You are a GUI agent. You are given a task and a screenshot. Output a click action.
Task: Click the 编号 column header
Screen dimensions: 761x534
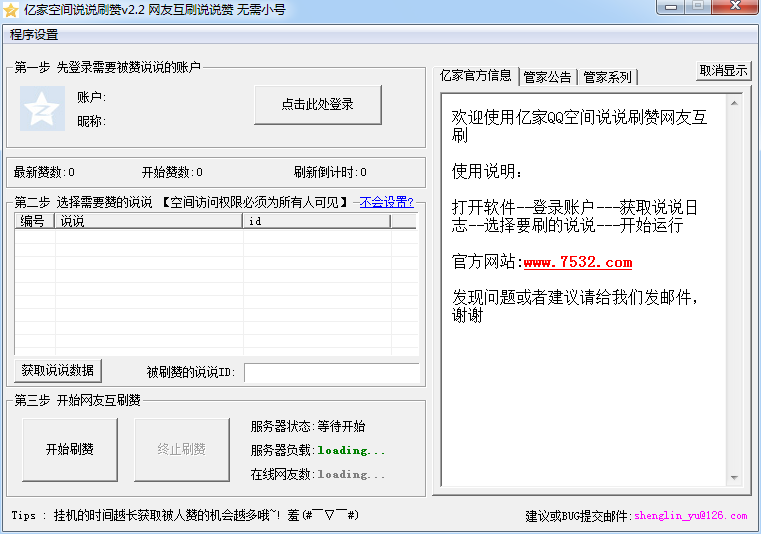coord(33,221)
